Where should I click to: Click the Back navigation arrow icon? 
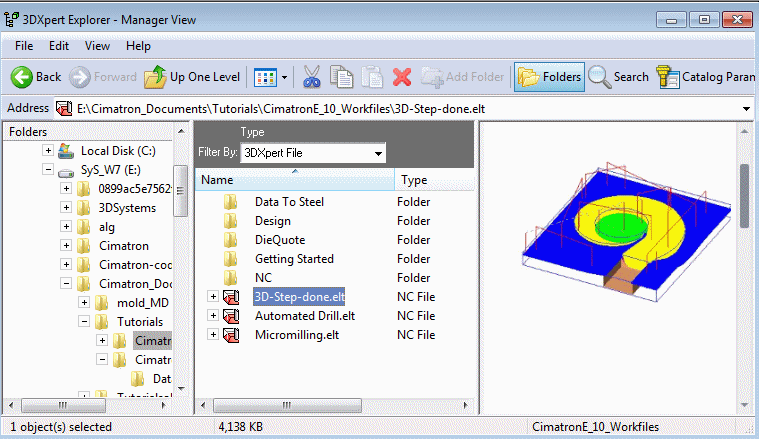22,77
